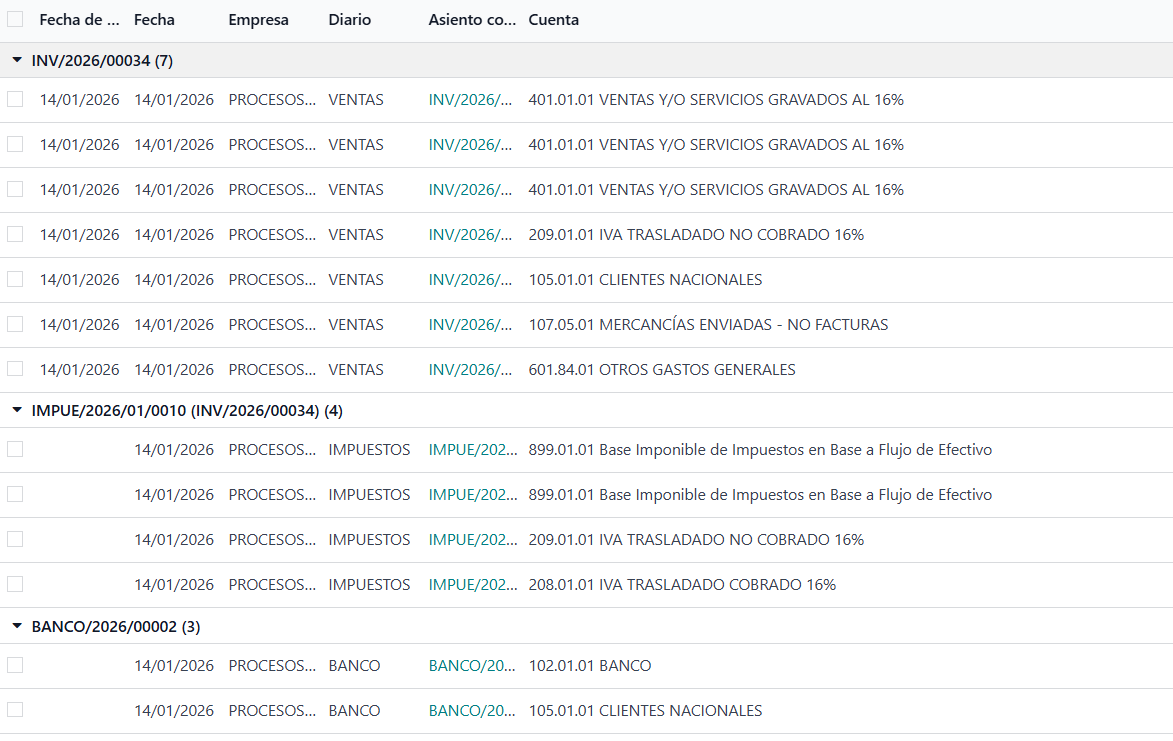Screen dimensions: 1173x741
Task: Collapse the INV/2026/00034 (7) group
Action: [x=17, y=60]
